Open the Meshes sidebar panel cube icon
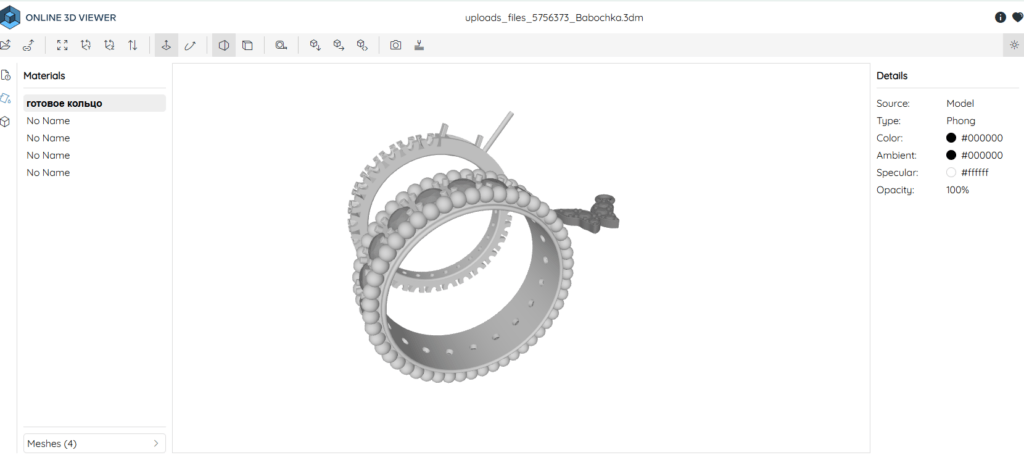Screen dimensions: 1024x455 5,121
